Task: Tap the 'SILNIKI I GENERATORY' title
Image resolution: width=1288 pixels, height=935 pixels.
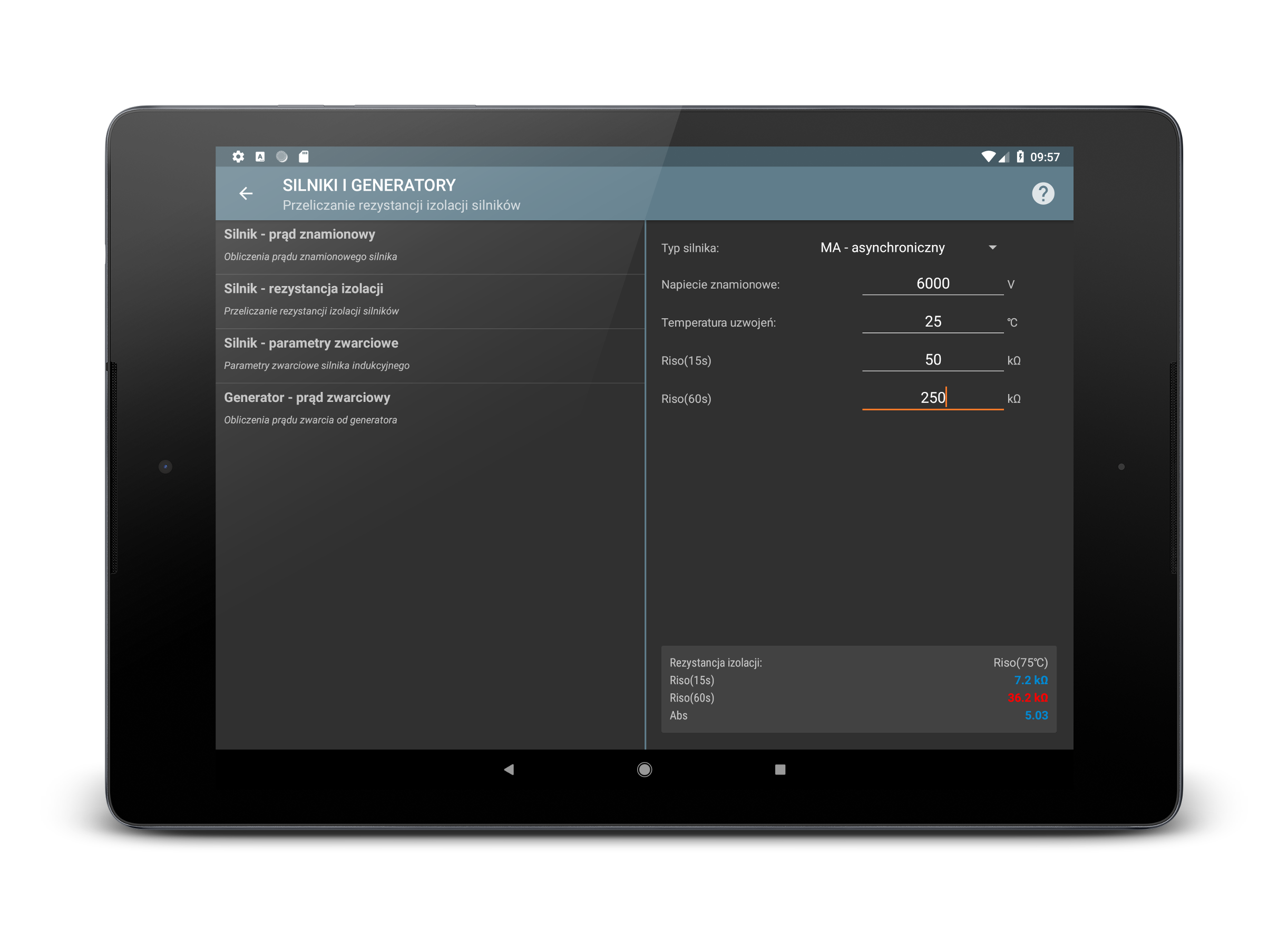Action: click(369, 185)
